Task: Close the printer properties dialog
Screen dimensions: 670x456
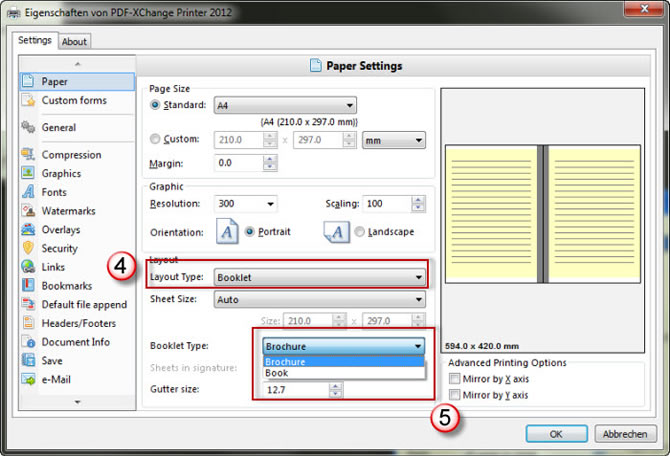Action: pos(644,9)
